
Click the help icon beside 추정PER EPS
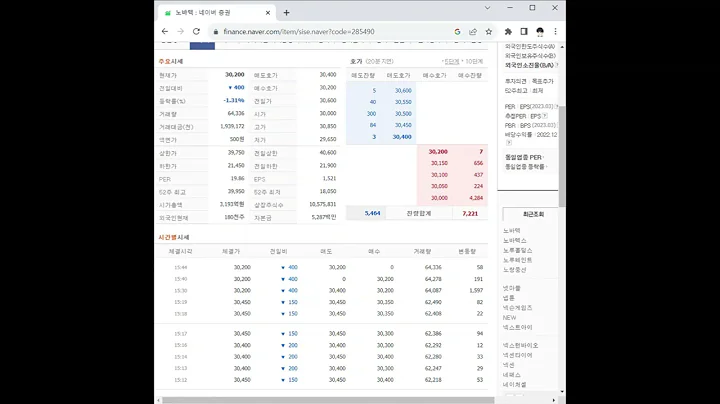[x=545, y=116]
